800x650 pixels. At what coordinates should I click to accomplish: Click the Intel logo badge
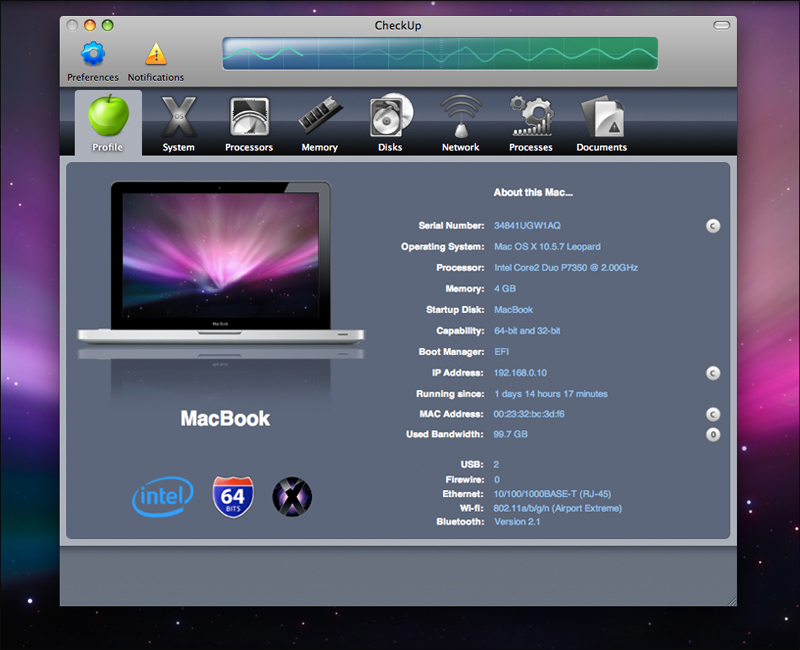(x=163, y=496)
